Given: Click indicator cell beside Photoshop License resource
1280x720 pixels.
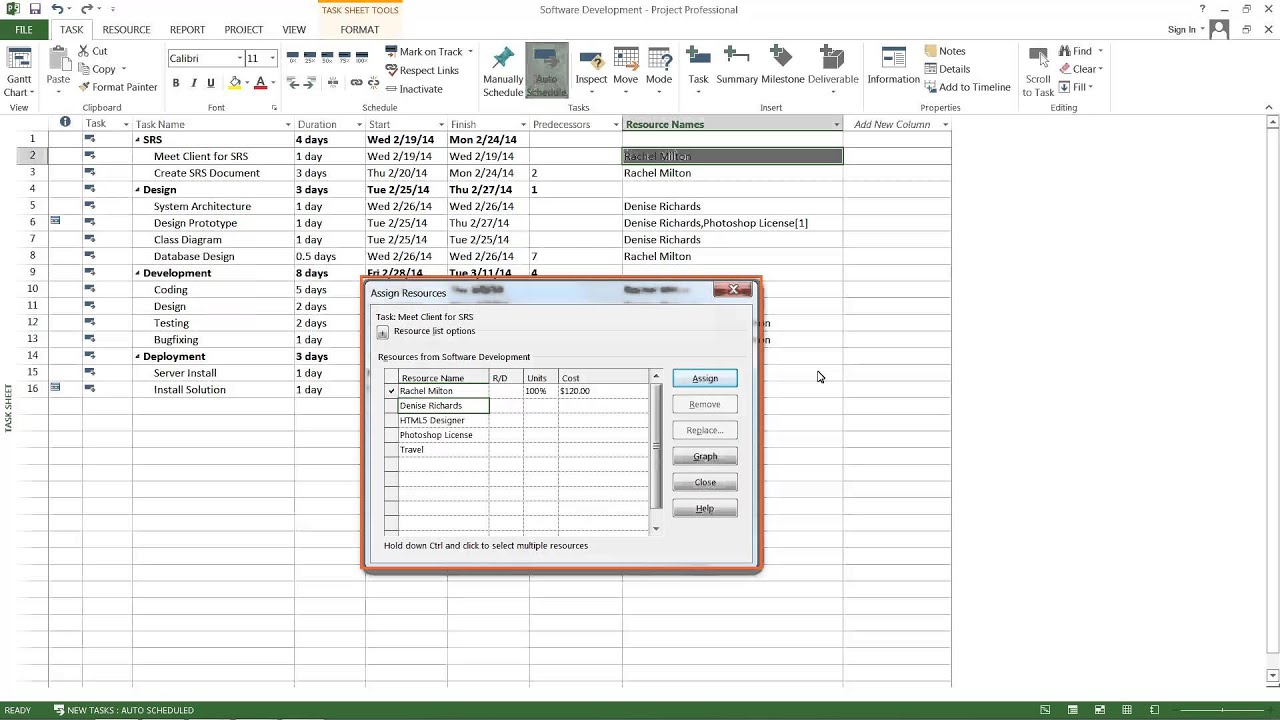Looking at the screenshot, I should (391, 435).
